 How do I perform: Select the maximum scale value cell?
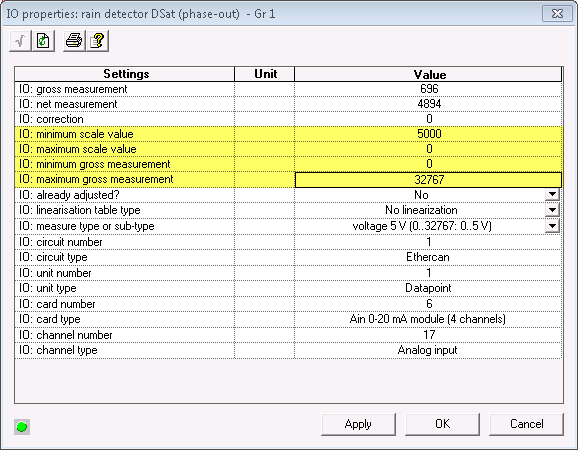coord(428,149)
